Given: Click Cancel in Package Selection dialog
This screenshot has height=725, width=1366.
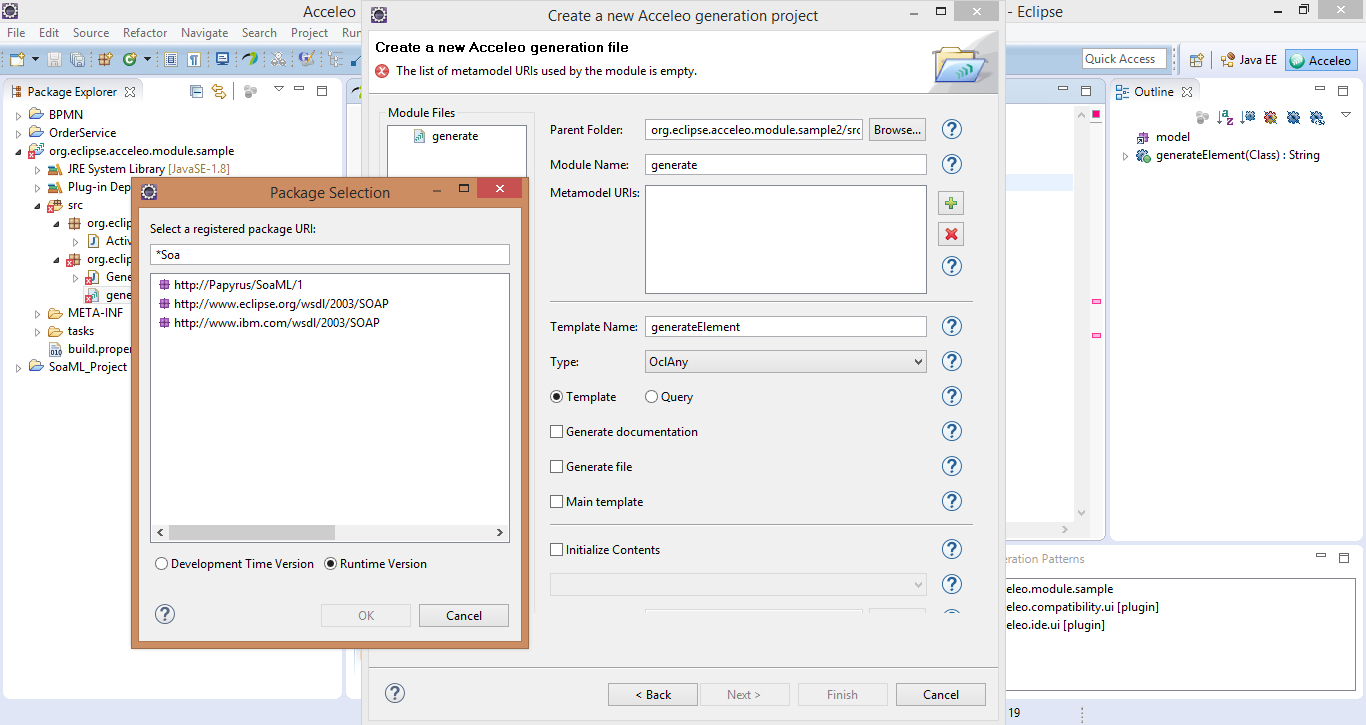Looking at the screenshot, I should pos(464,616).
